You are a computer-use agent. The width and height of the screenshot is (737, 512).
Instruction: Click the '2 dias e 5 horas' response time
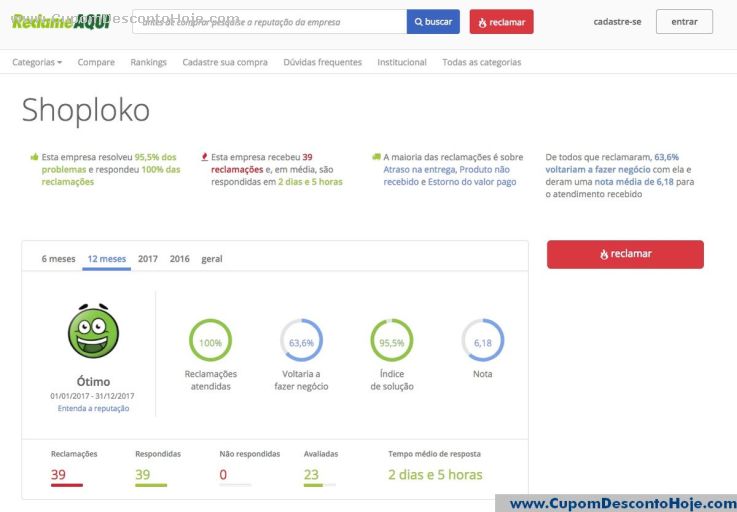(x=435, y=475)
